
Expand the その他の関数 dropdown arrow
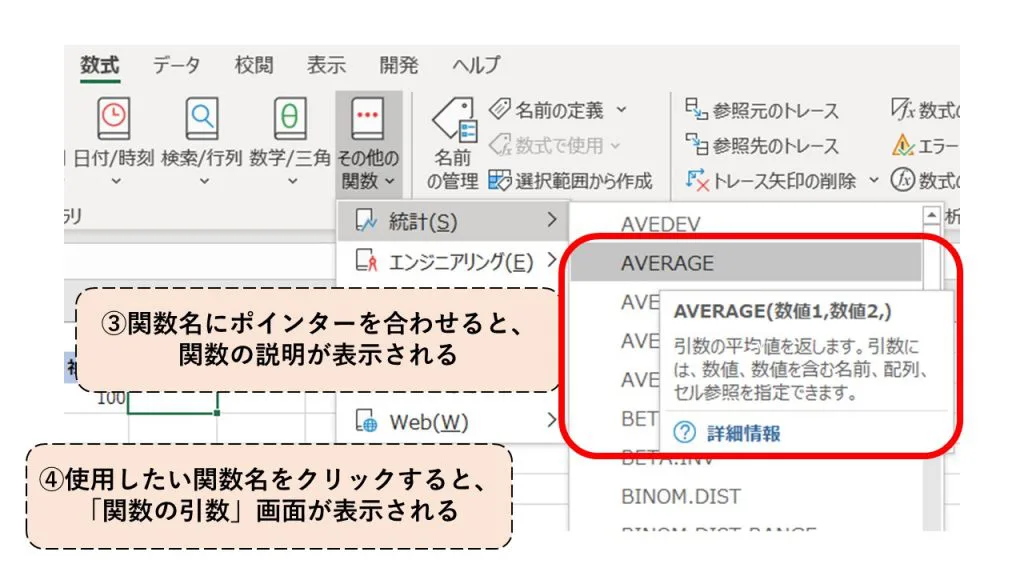tap(390, 181)
